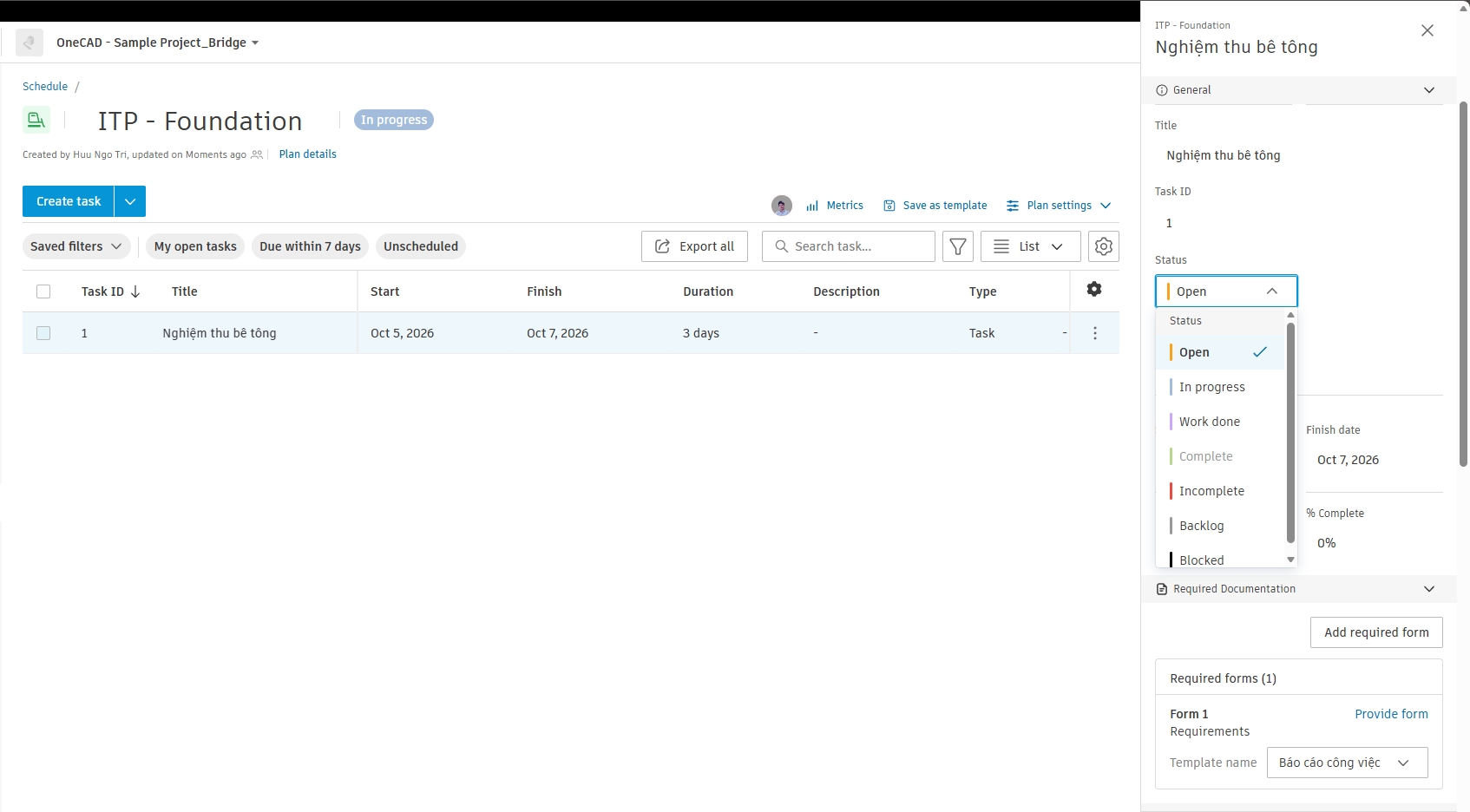The width and height of the screenshot is (1470, 812).
Task: Click the Save as template button
Action: coord(935,206)
